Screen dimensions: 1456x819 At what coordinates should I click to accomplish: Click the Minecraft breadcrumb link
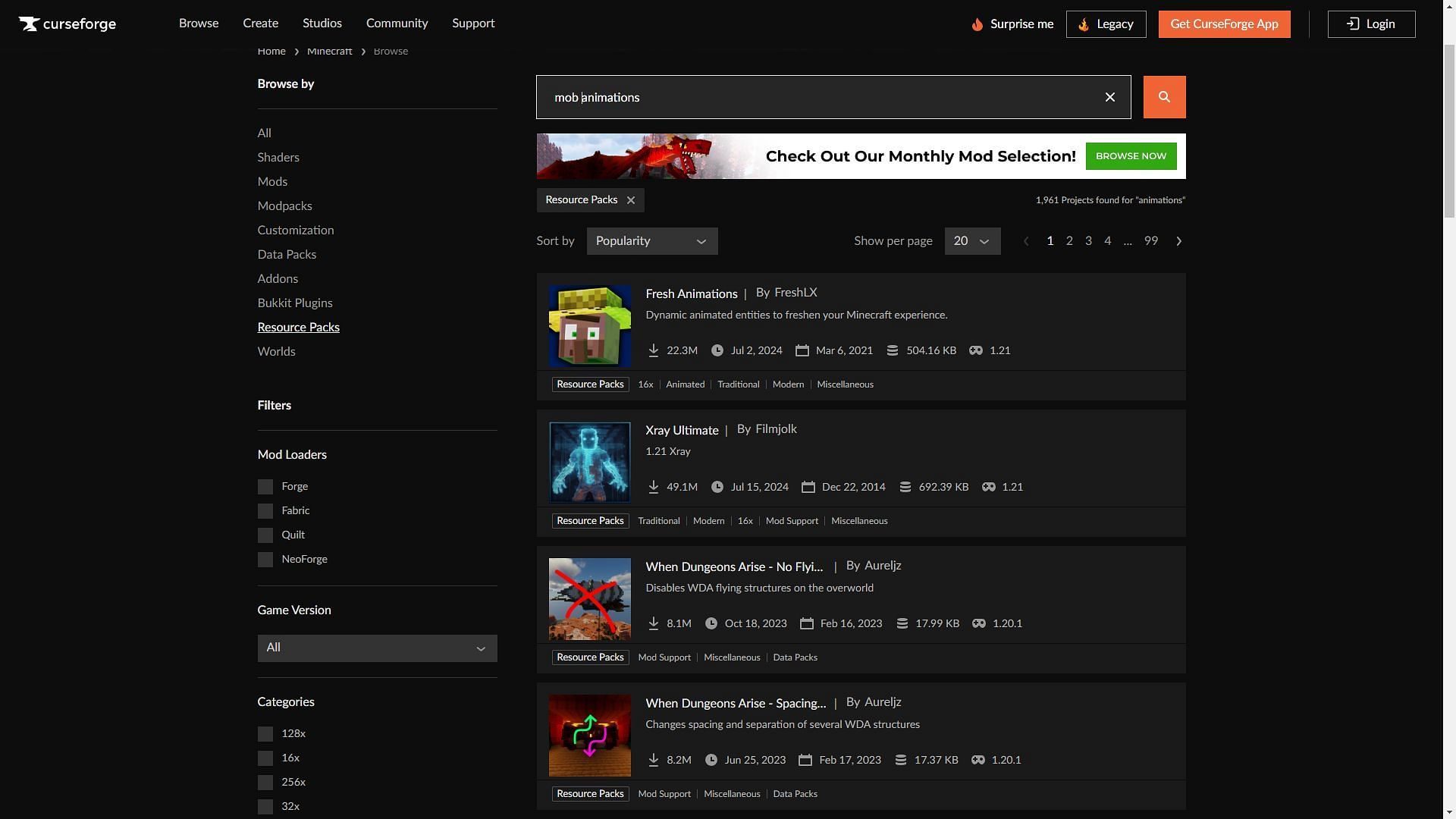coord(329,51)
